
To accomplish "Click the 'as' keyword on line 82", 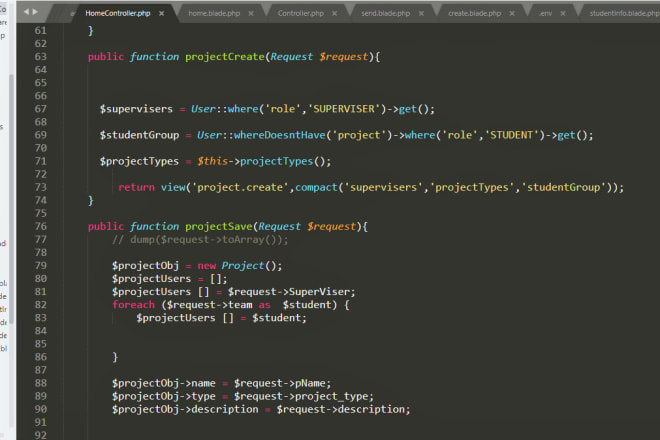I will click(x=264, y=304).
